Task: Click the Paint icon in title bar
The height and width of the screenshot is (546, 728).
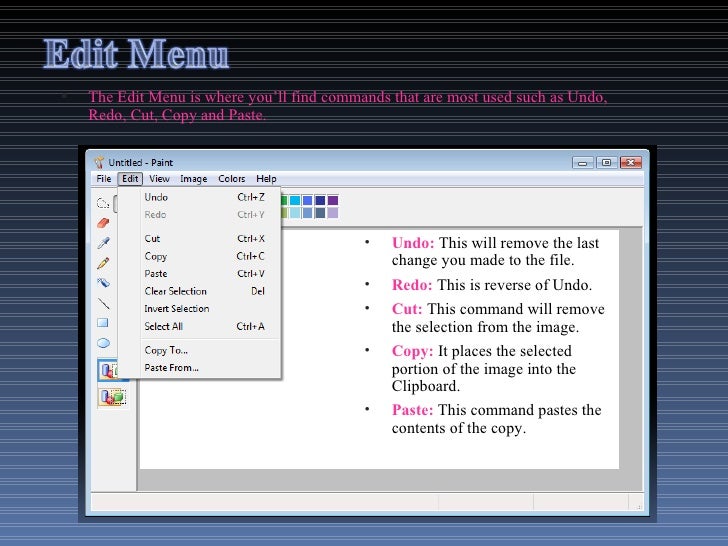Action: pos(99,162)
